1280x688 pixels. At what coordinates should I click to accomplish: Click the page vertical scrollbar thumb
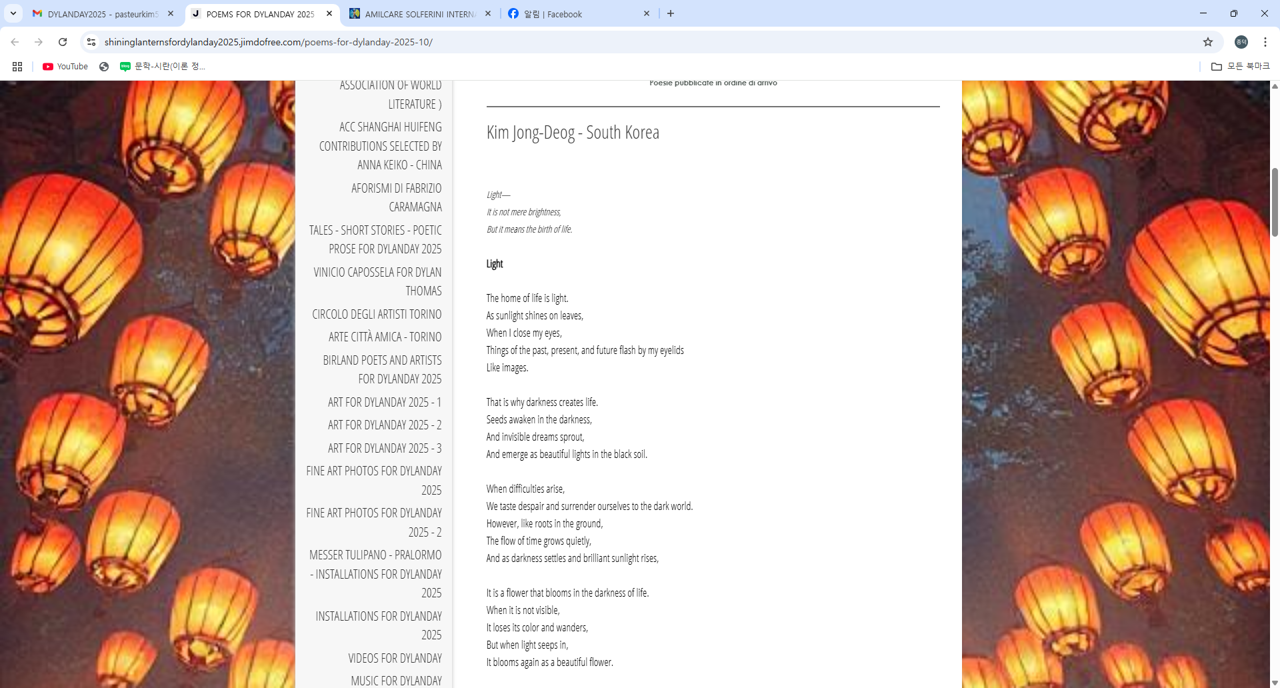(1274, 203)
